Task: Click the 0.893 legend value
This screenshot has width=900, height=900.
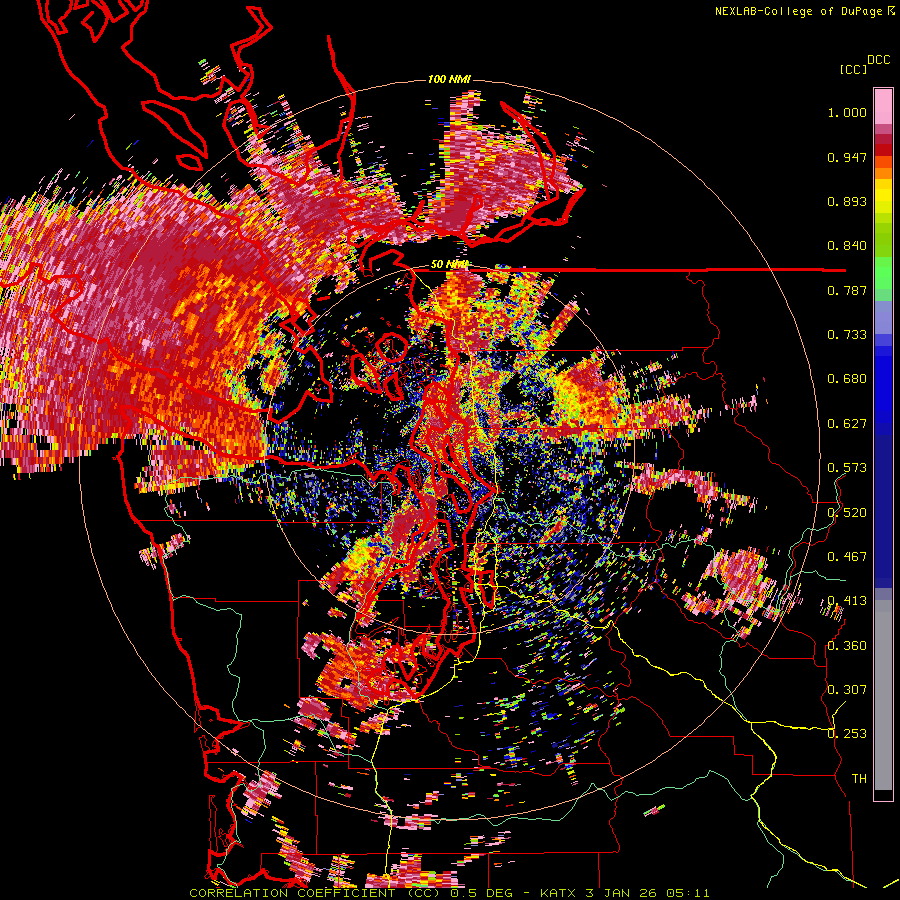Action: 847,201
